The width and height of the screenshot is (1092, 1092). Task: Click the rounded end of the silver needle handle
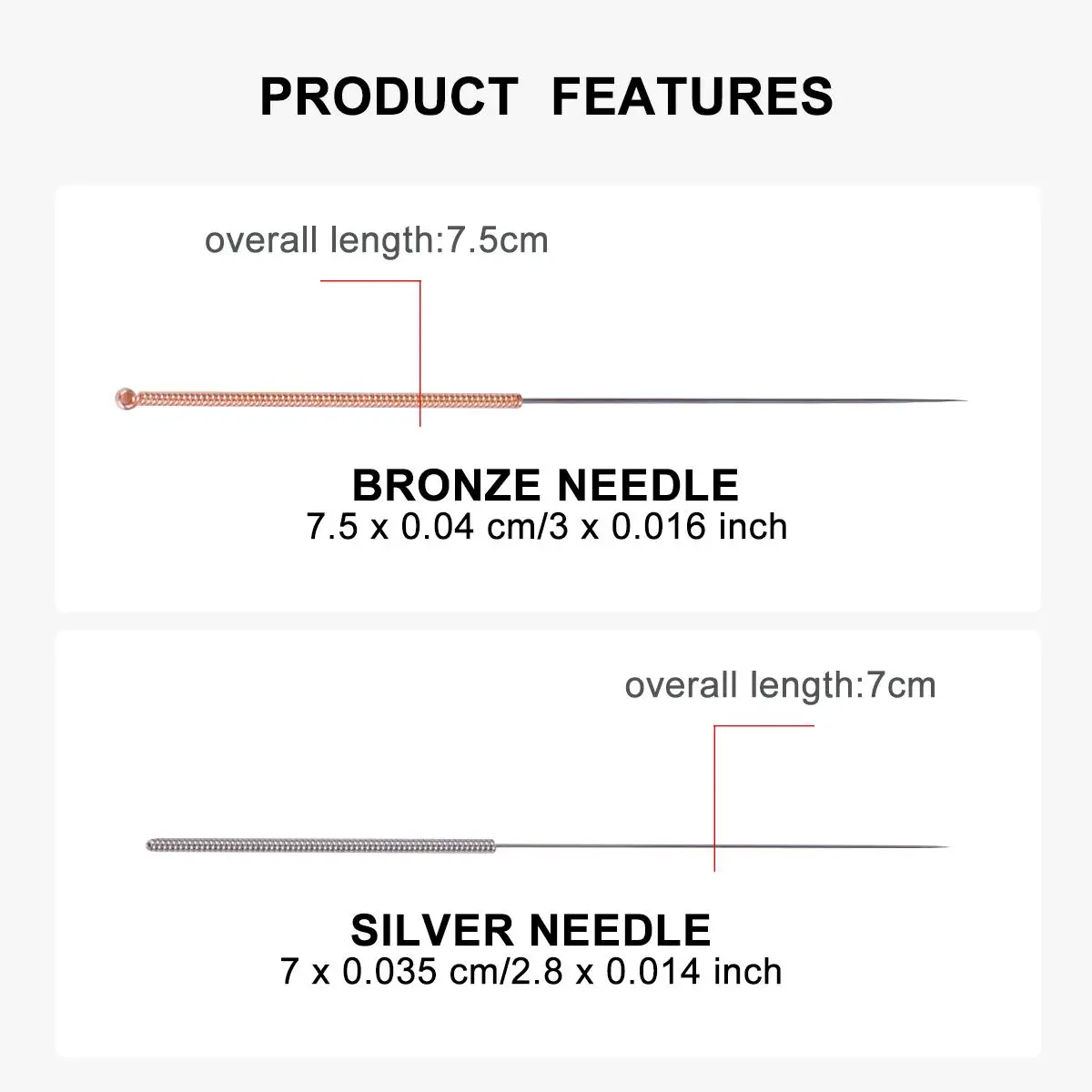tap(150, 845)
